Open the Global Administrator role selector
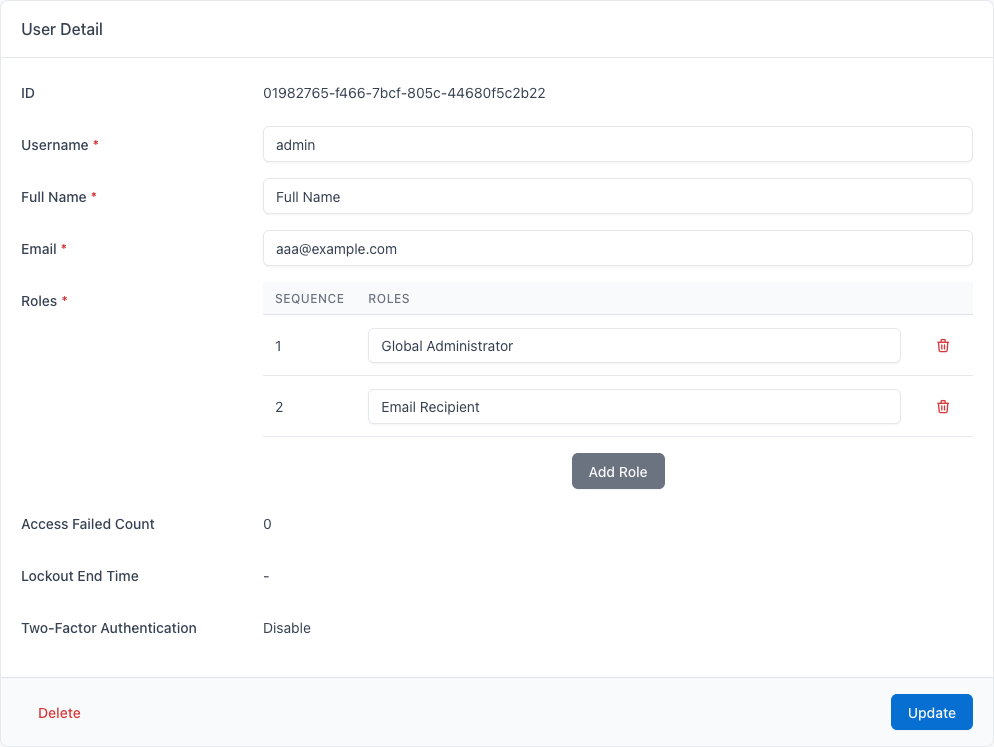The image size is (994, 747). [x=633, y=346]
